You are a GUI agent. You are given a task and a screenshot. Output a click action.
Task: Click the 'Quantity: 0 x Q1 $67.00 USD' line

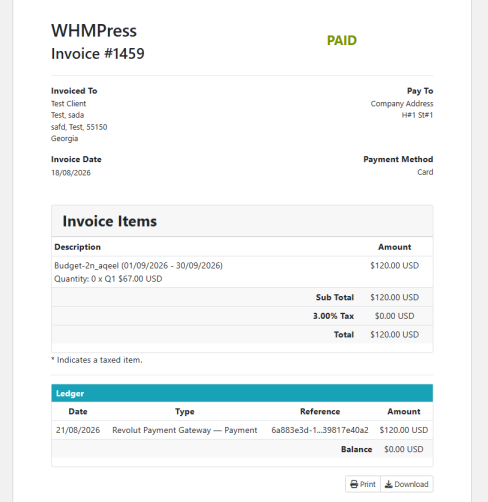tap(108, 279)
